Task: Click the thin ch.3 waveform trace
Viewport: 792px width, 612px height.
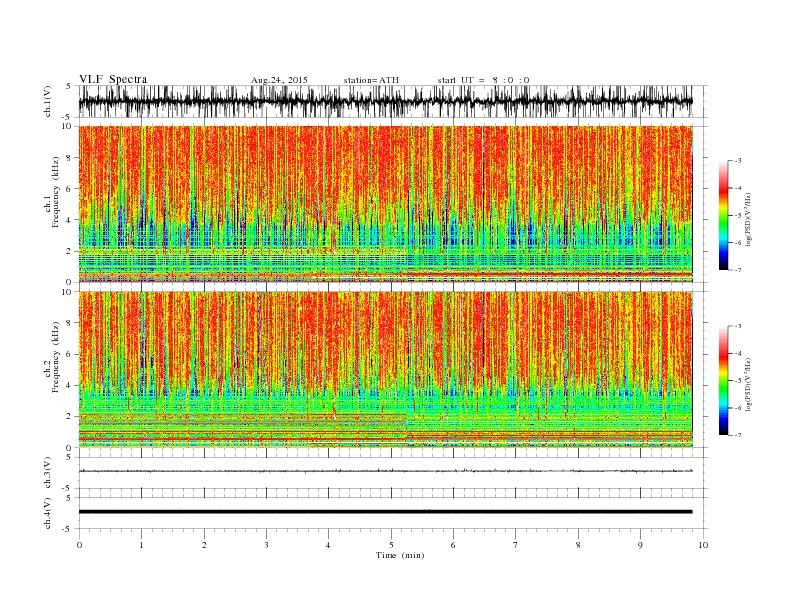Action: tap(385, 471)
